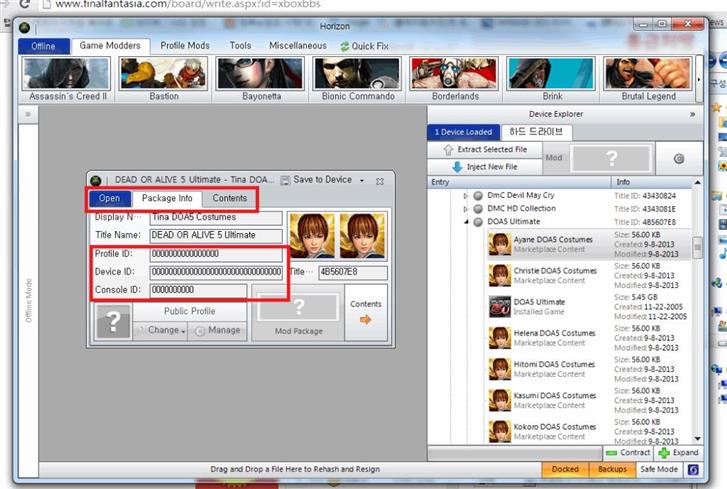
Task: Open the Borderlands game modder
Action: tap(454, 79)
